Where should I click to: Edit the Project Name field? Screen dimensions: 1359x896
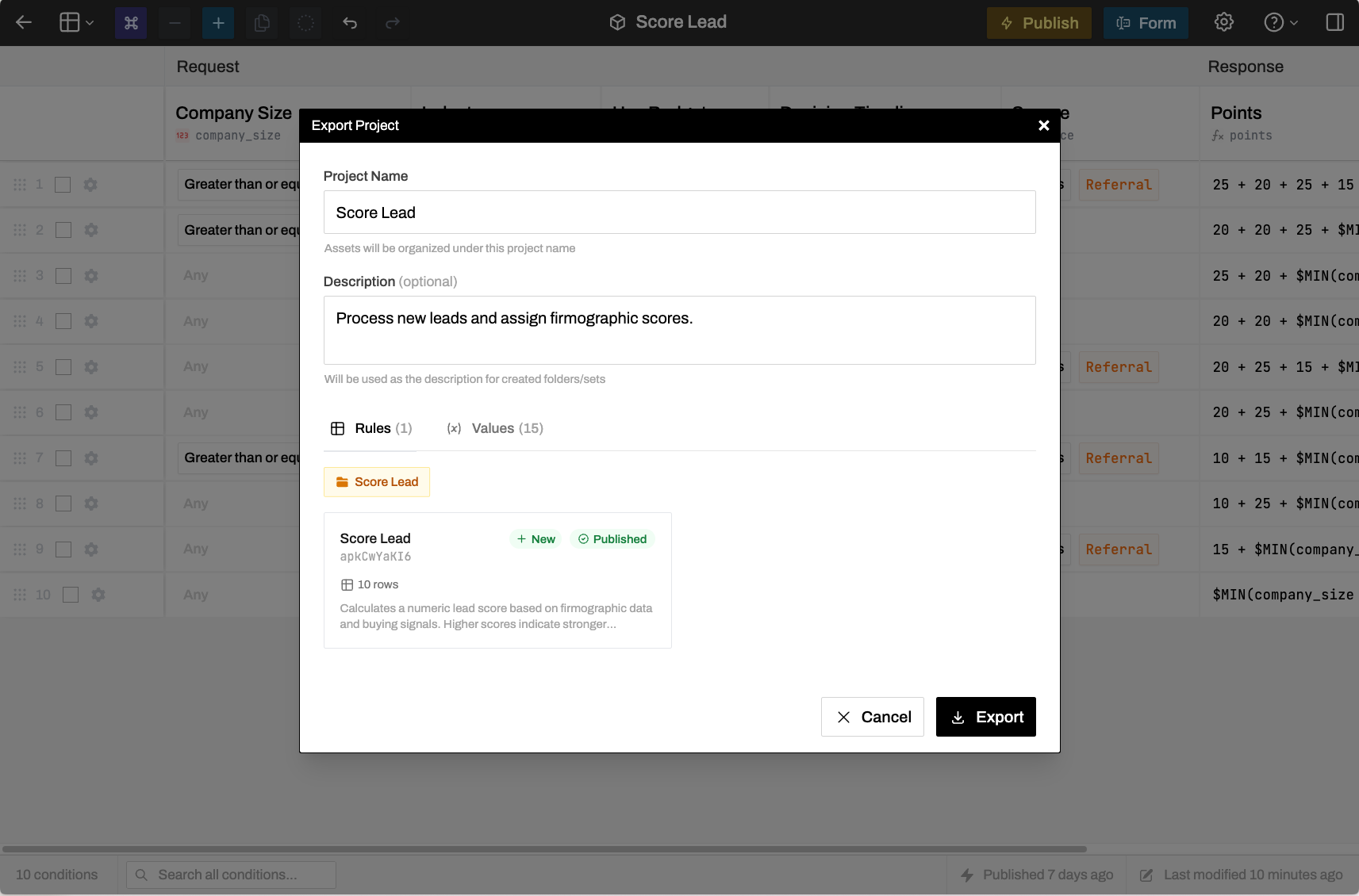(679, 213)
